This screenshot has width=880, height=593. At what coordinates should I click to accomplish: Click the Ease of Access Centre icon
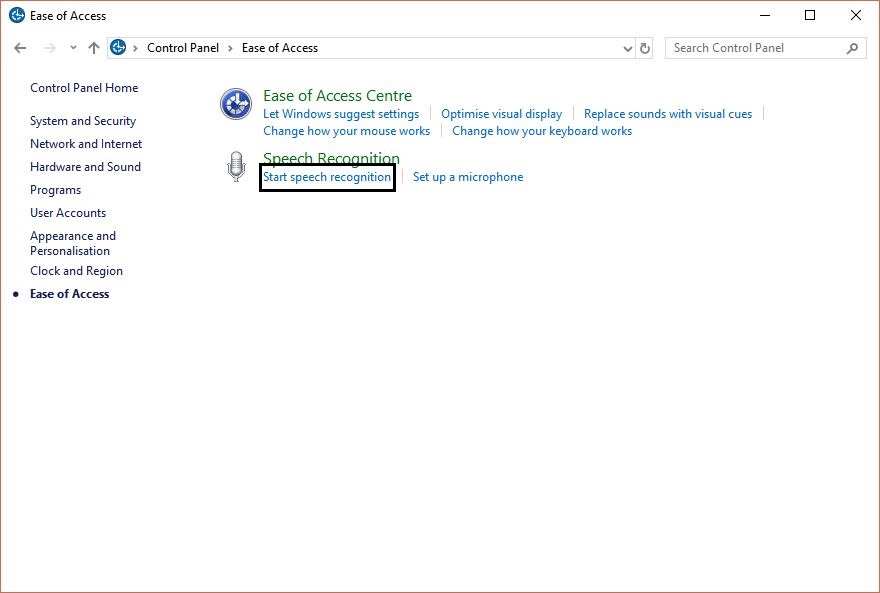[x=236, y=104]
